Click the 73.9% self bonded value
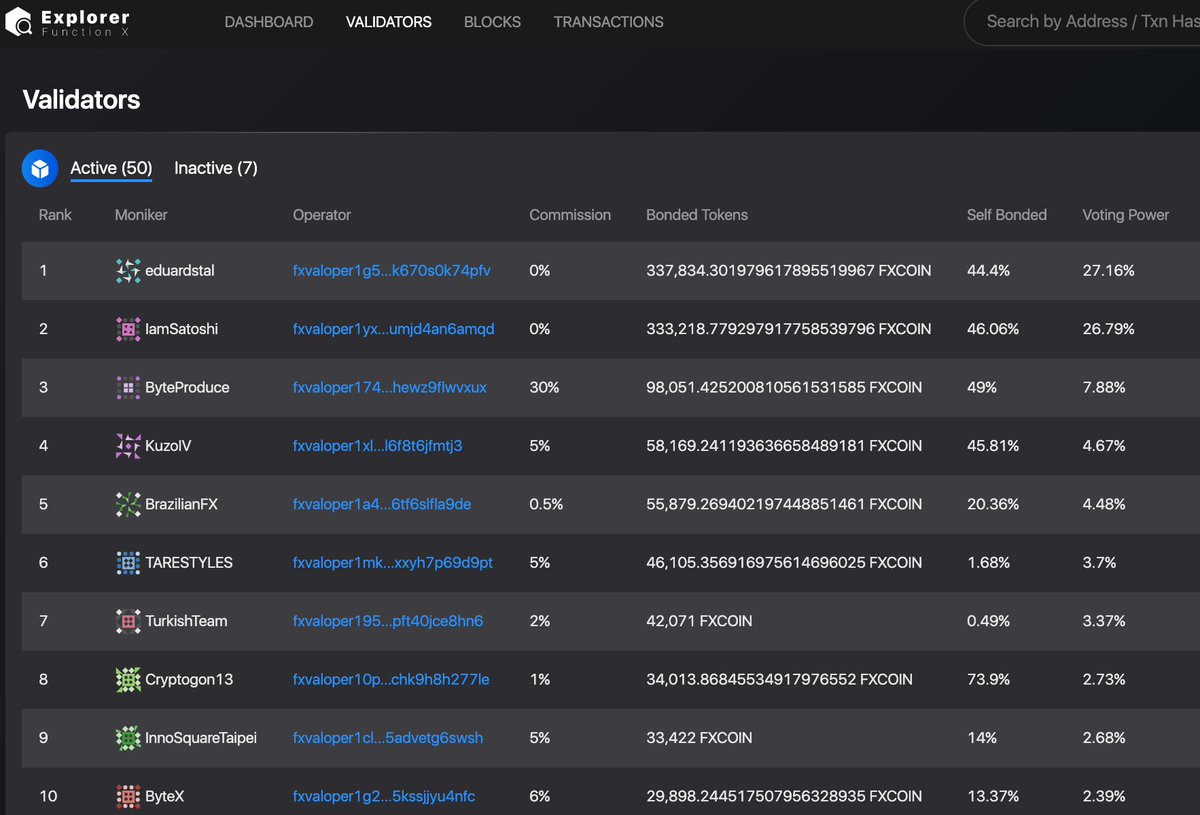This screenshot has height=815, width=1200. point(989,680)
